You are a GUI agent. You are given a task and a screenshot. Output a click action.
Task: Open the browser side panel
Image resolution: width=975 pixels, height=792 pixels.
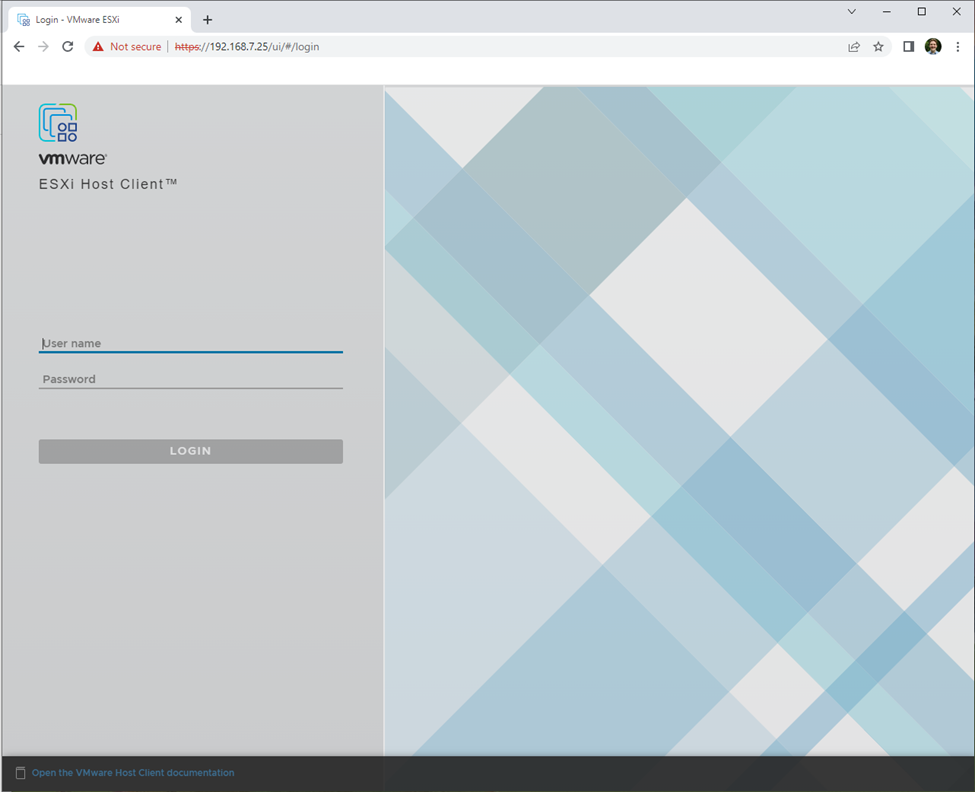(908, 47)
